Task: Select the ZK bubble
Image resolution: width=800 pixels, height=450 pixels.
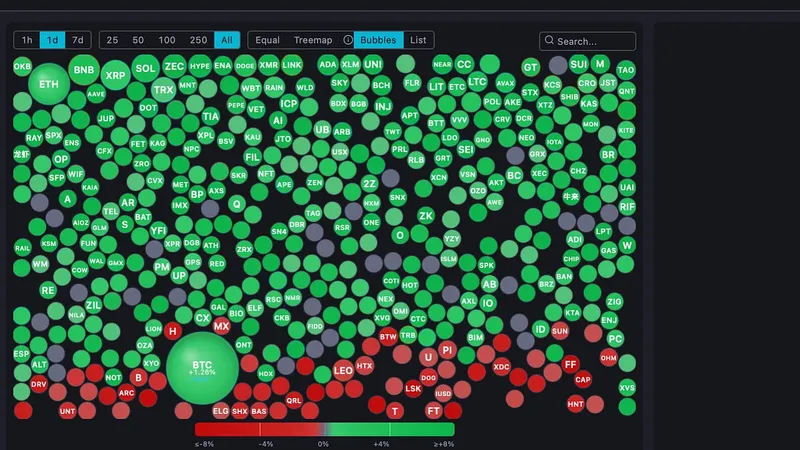Action: coord(426,216)
